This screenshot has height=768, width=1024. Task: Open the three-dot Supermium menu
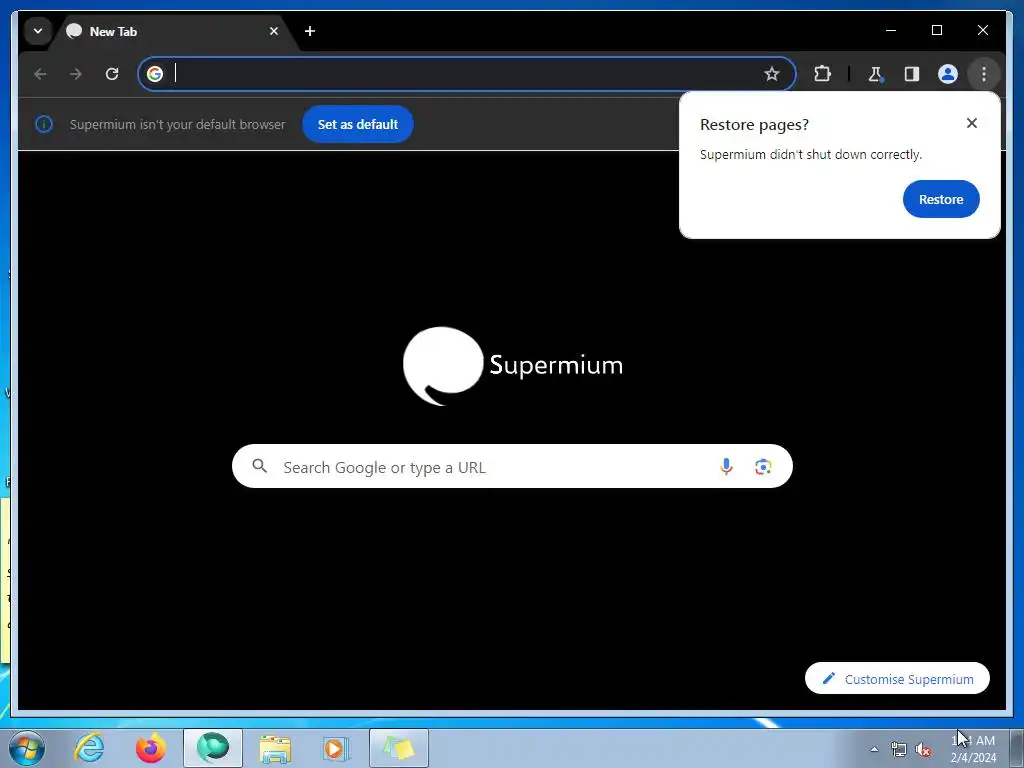pos(984,74)
